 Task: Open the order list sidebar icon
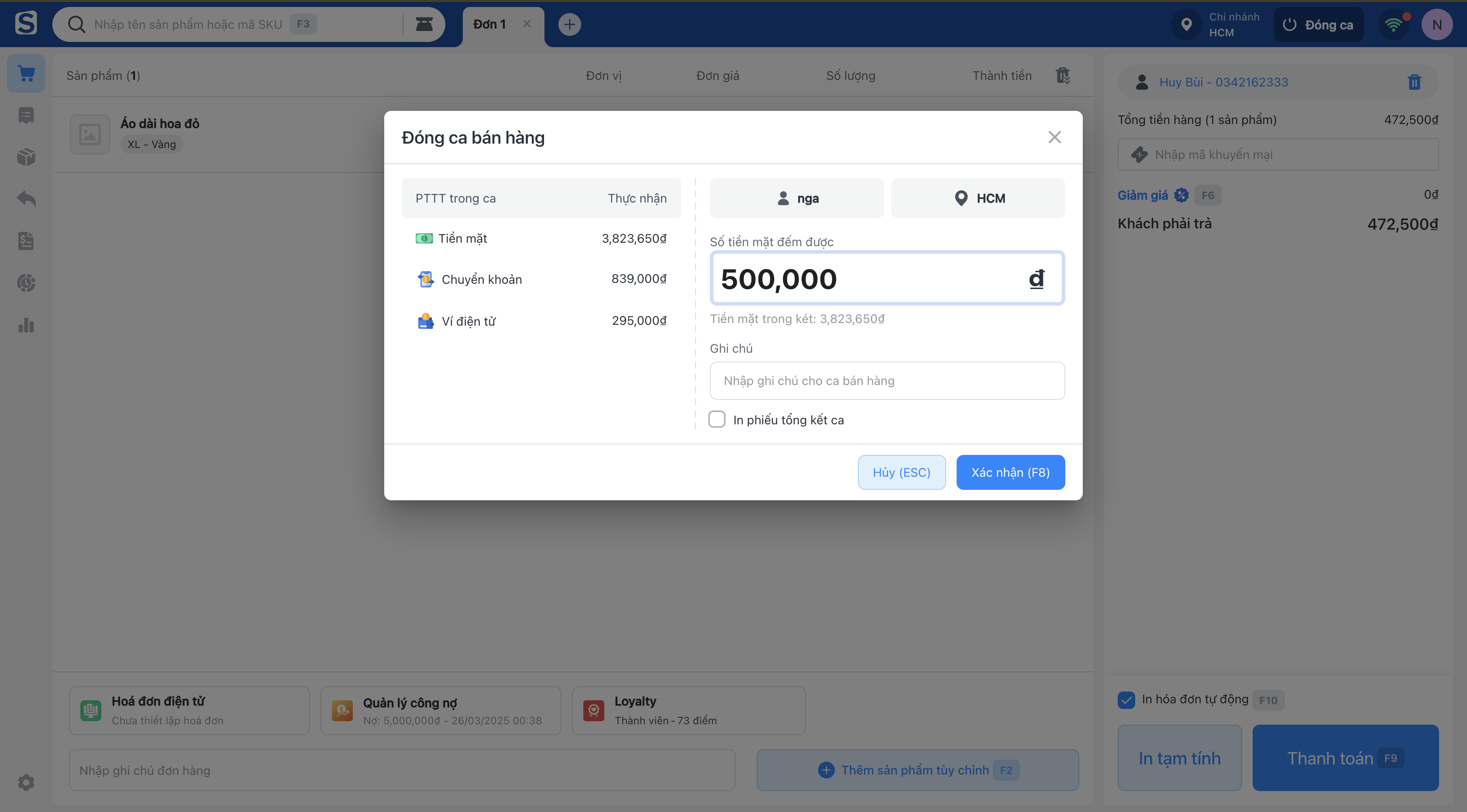pyautogui.click(x=26, y=115)
